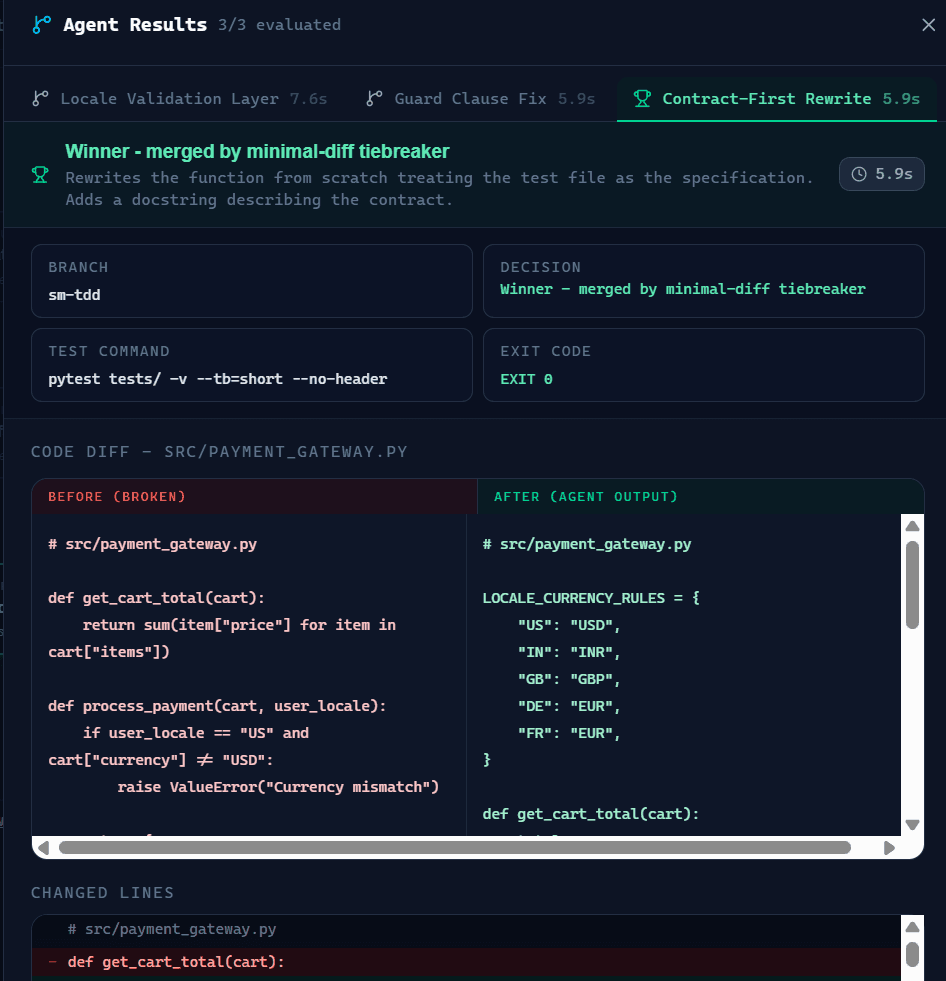The width and height of the screenshot is (946, 981).
Task: Click the Agent Results branch icon in header
Action: [41, 25]
